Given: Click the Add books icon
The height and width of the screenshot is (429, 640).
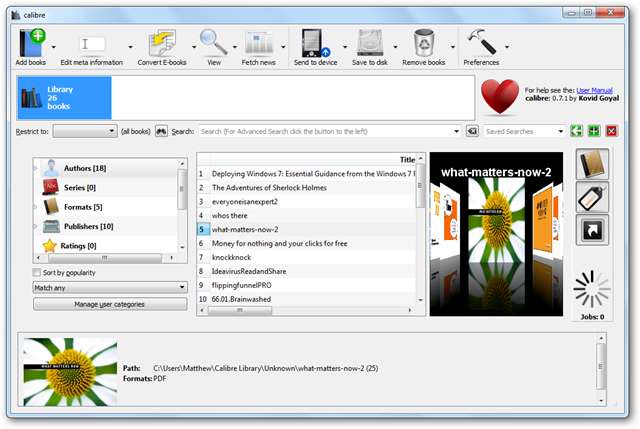Looking at the screenshot, I should pyautogui.click(x=32, y=44).
